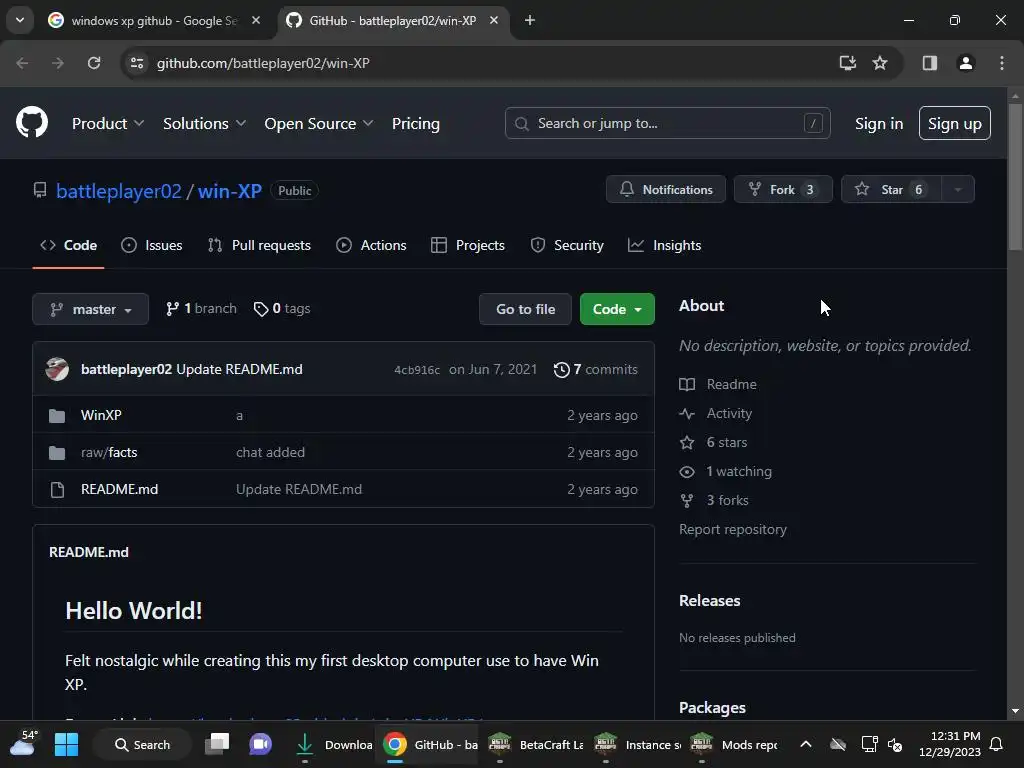The width and height of the screenshot is (1024, 768).
Task: Click the browser address bar URL
Action: coord(263,63)
